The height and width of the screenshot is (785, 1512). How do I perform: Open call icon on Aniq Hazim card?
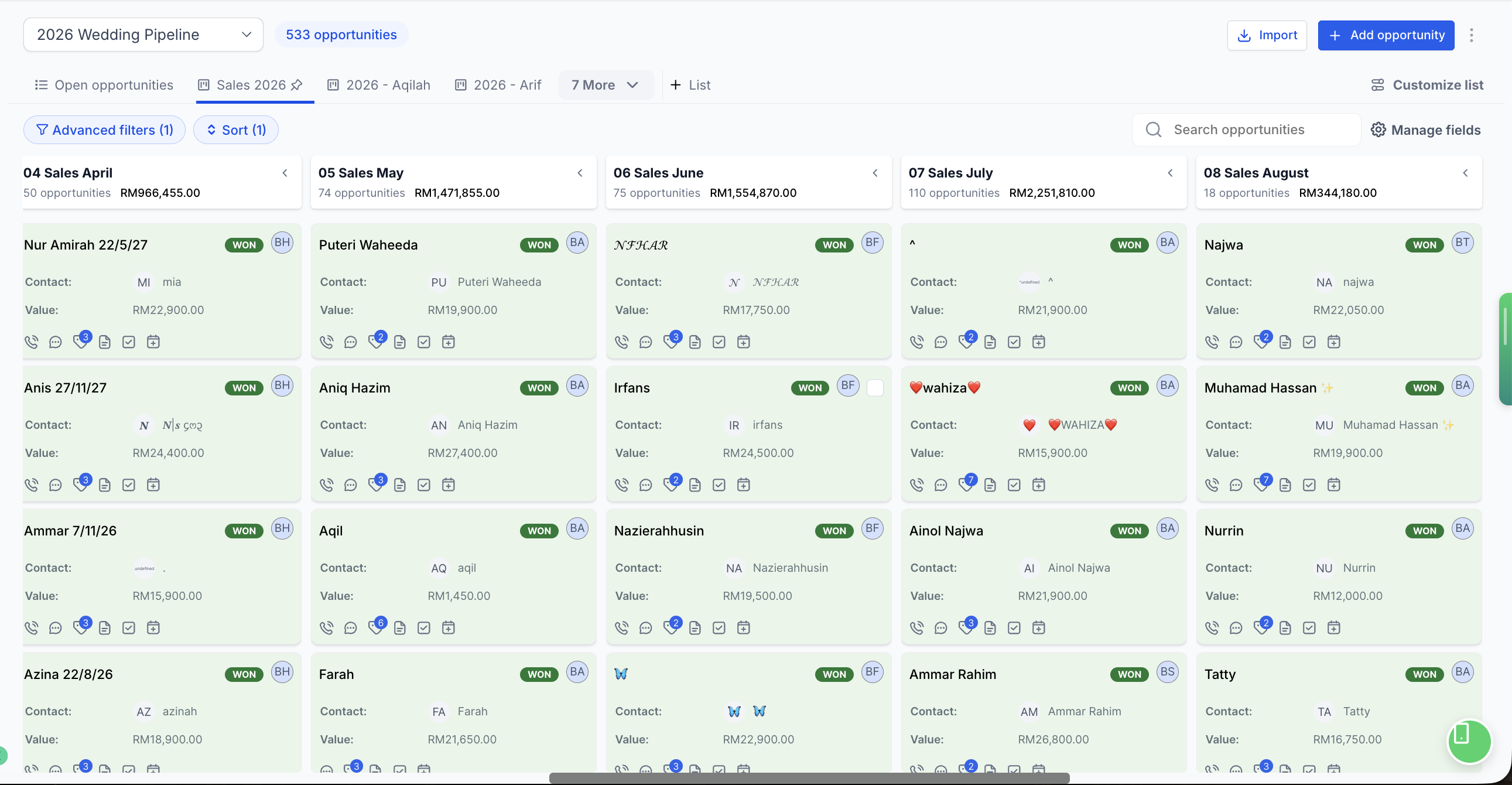pyautogui.click(x=327, y=484)
